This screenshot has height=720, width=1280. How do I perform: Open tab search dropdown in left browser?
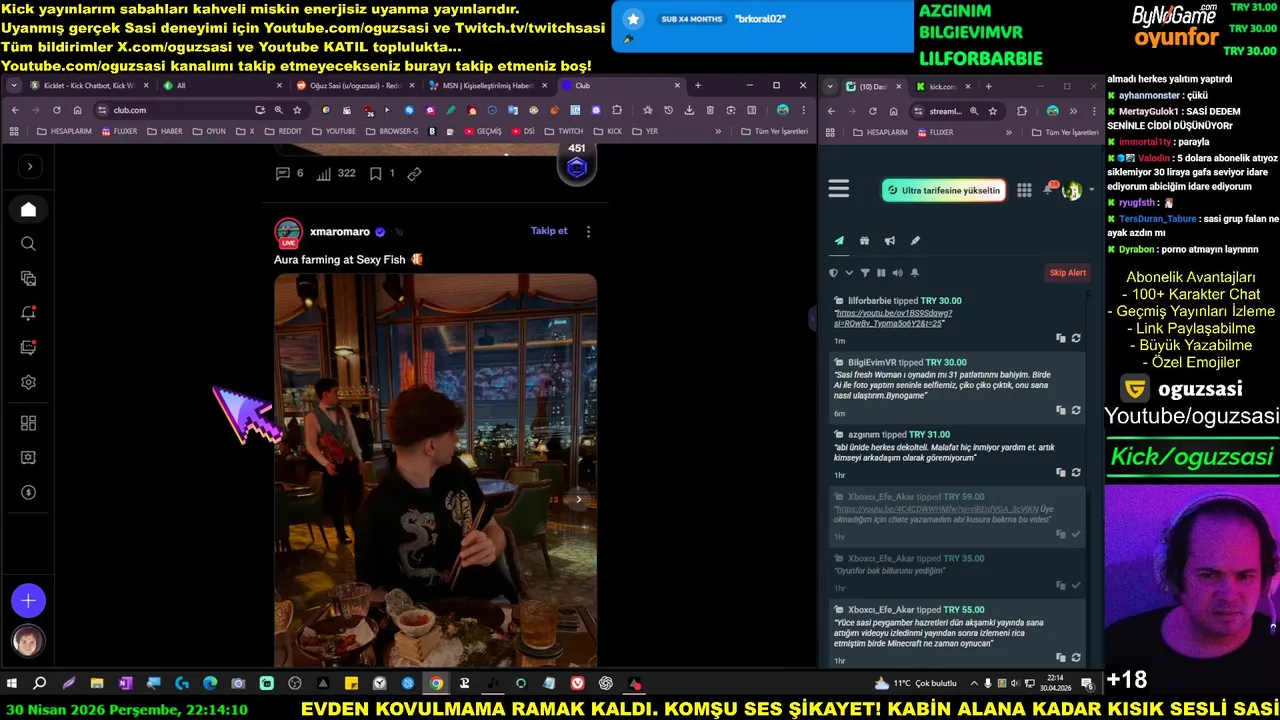14,85
